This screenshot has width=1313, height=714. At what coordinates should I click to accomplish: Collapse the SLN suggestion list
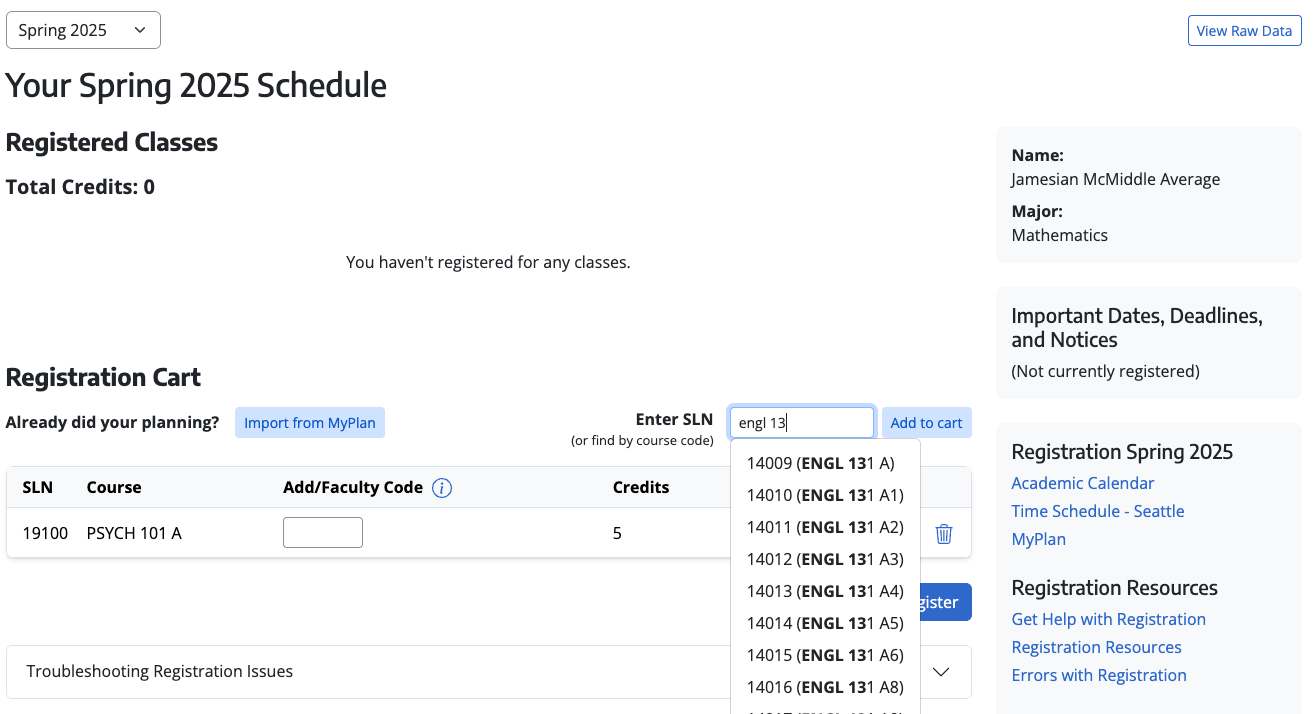[801, 422]
